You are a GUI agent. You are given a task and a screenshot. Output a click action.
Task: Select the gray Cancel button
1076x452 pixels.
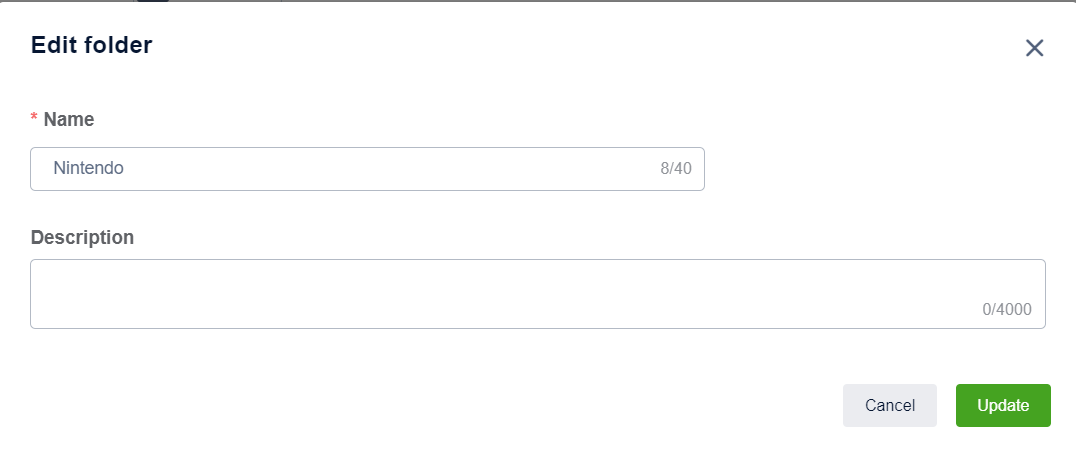point(890,405)
